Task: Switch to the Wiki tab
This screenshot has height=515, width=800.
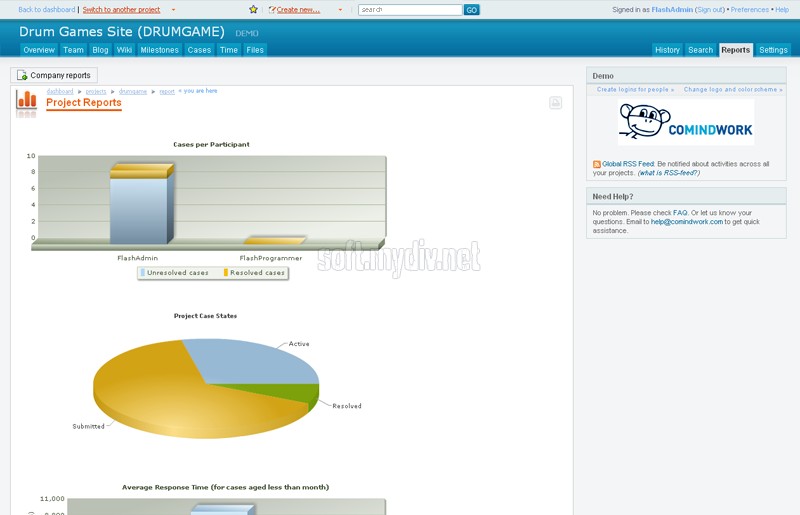Action: [124, 50]
